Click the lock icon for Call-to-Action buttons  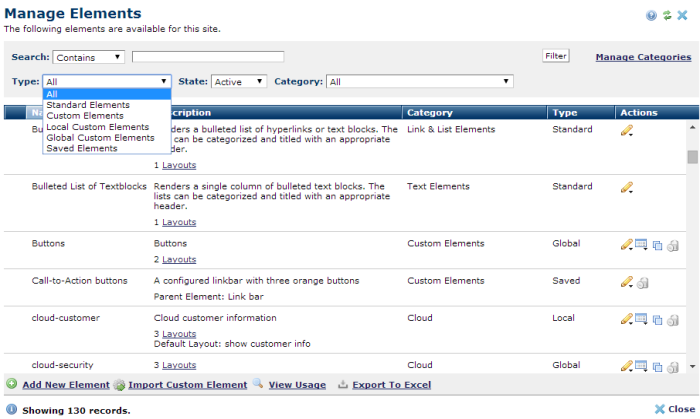(x=642, y=282)
